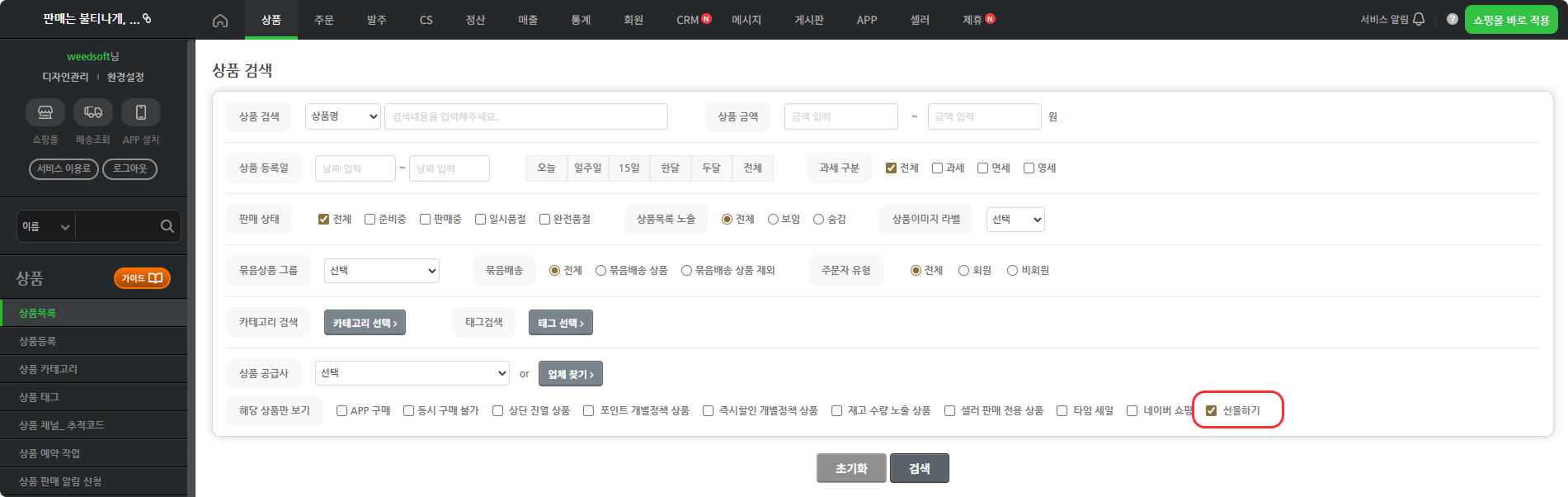Select the 보임 radio for 상품목록 노출
Viewport: 1568px width, 497px height.
[x=774, y=220]
